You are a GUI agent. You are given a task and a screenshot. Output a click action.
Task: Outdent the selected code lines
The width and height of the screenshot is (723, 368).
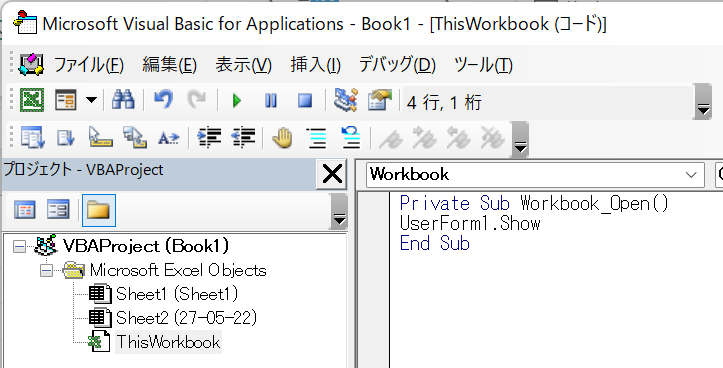(243, 138)
